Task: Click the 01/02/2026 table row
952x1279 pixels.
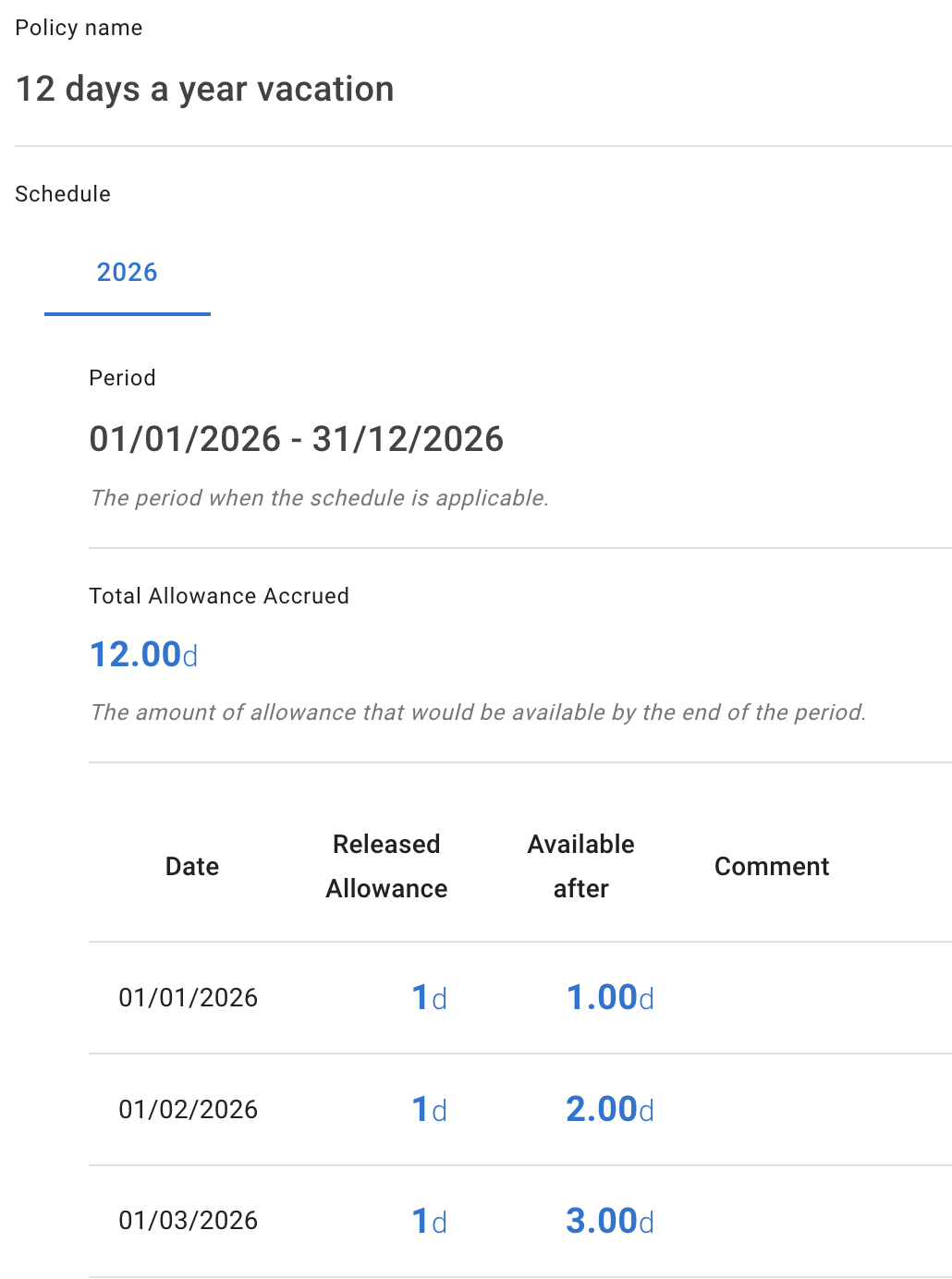Action: 189,1109
